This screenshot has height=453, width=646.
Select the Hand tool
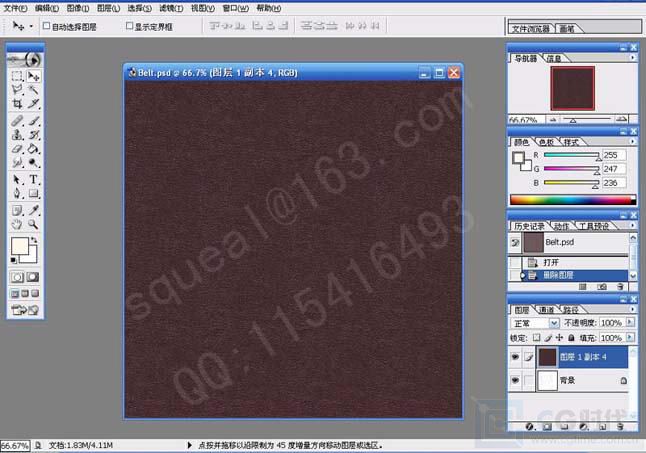17,224
